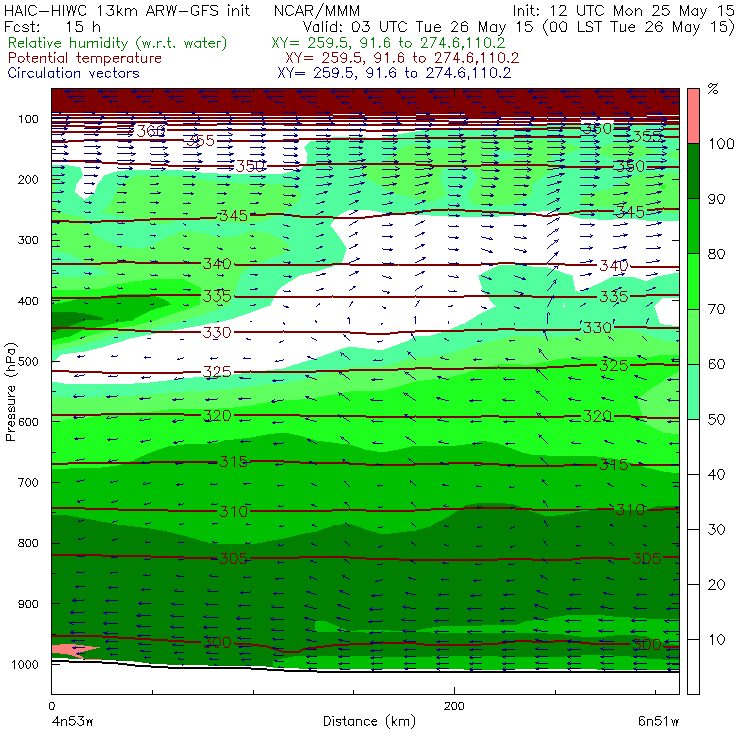Click the 70–80% bright green colorbar segment
The width and height of the screenshot is (740, 740).
tap(693, 281)
